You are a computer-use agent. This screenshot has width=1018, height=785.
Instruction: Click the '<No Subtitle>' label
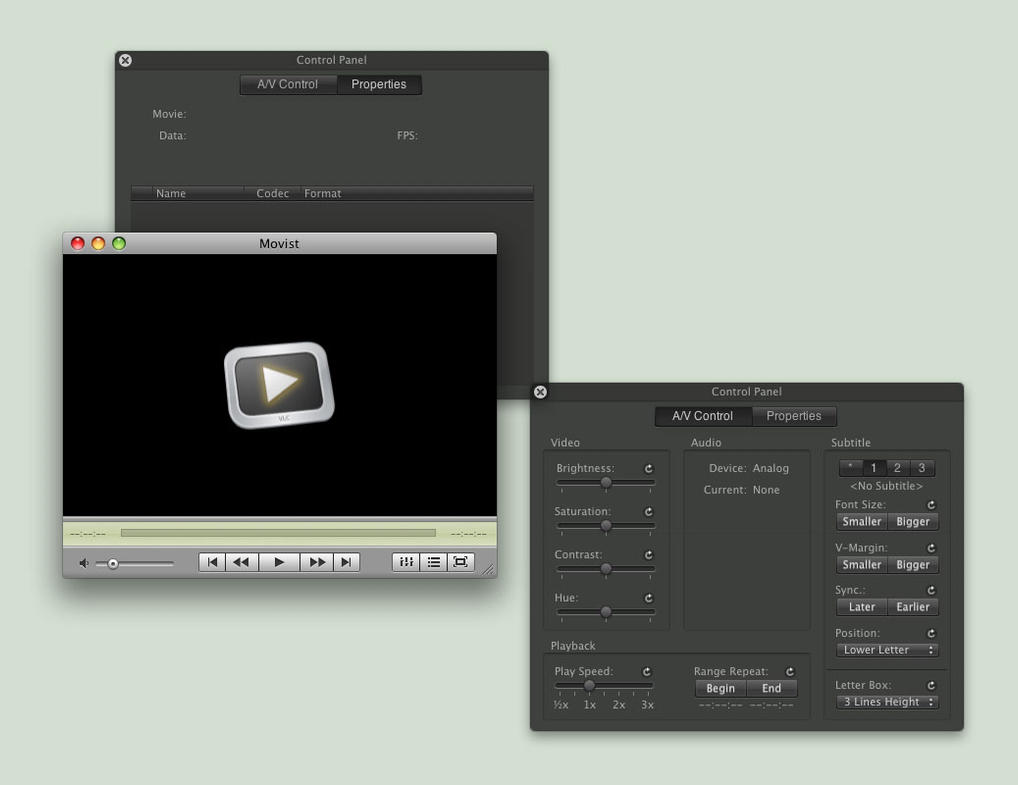(886, 486)
